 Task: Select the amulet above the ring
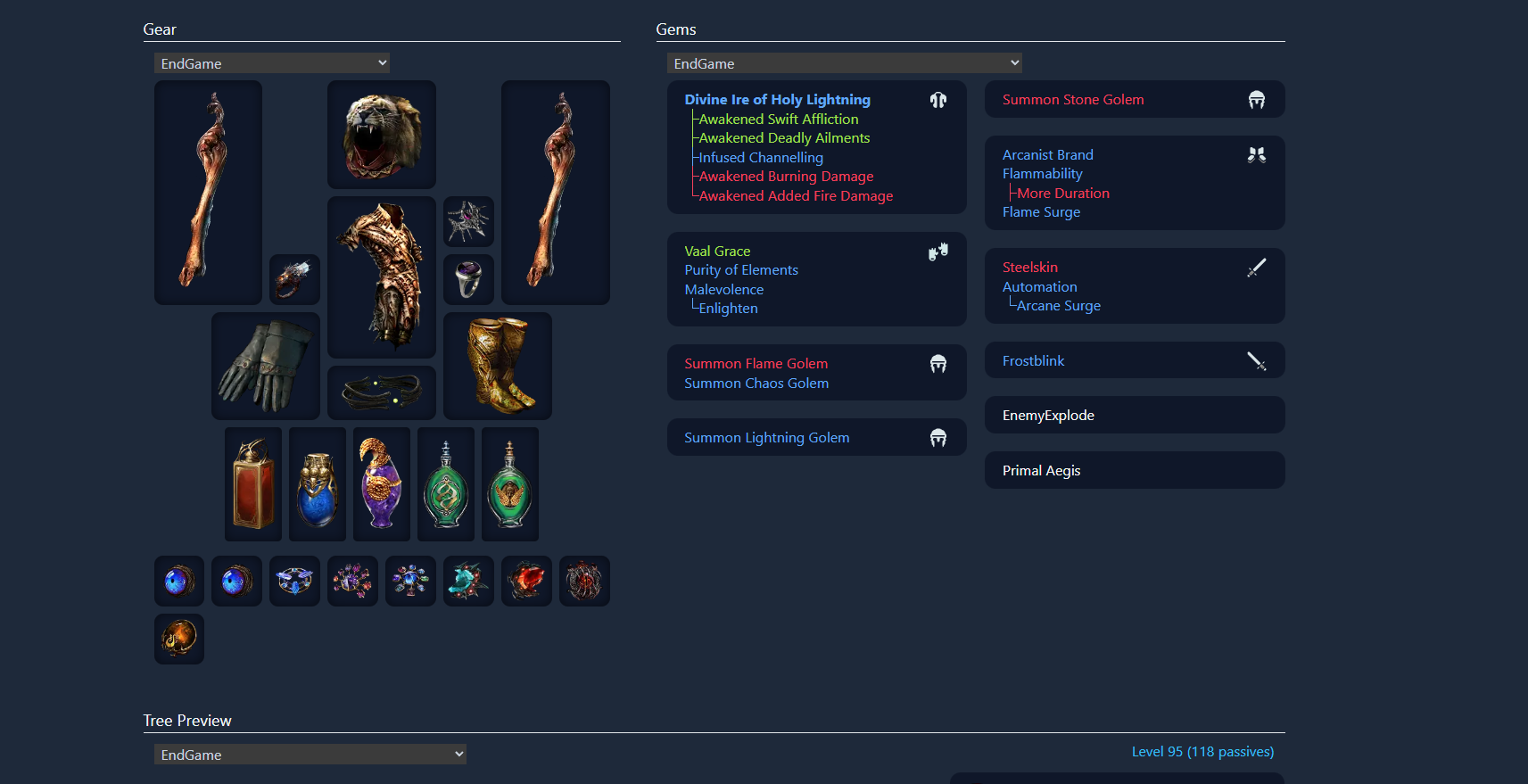pos(468,221)
